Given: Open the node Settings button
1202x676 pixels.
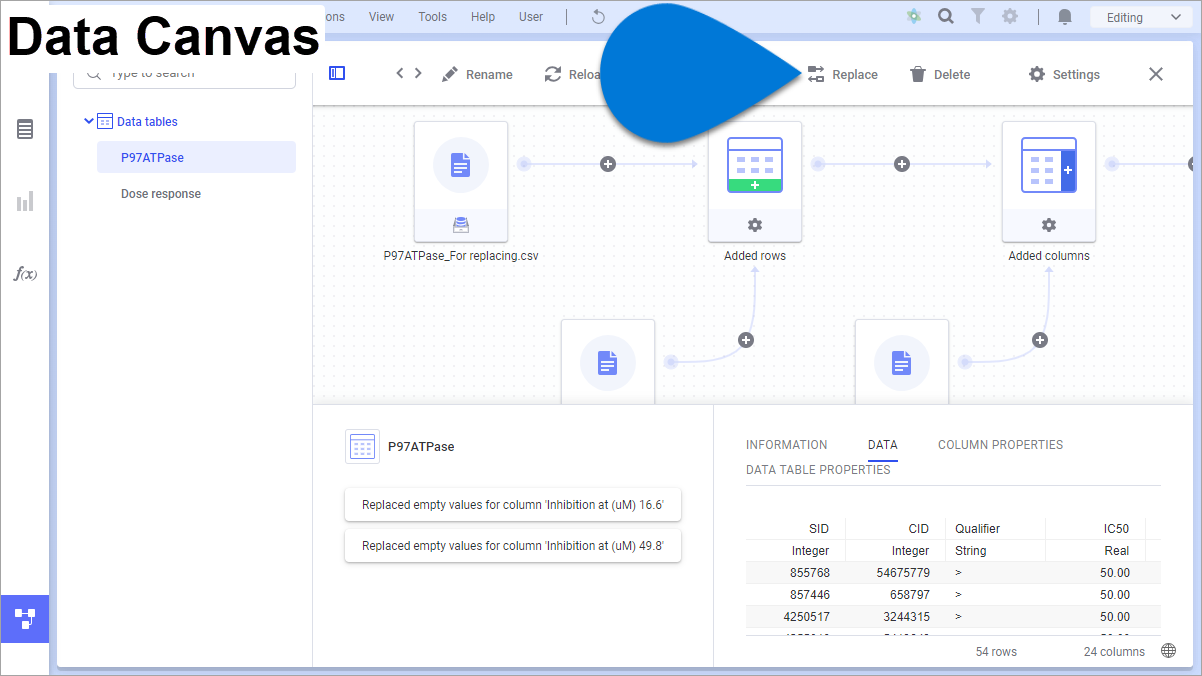Looking at the screenshot, I should point(1064,74).
